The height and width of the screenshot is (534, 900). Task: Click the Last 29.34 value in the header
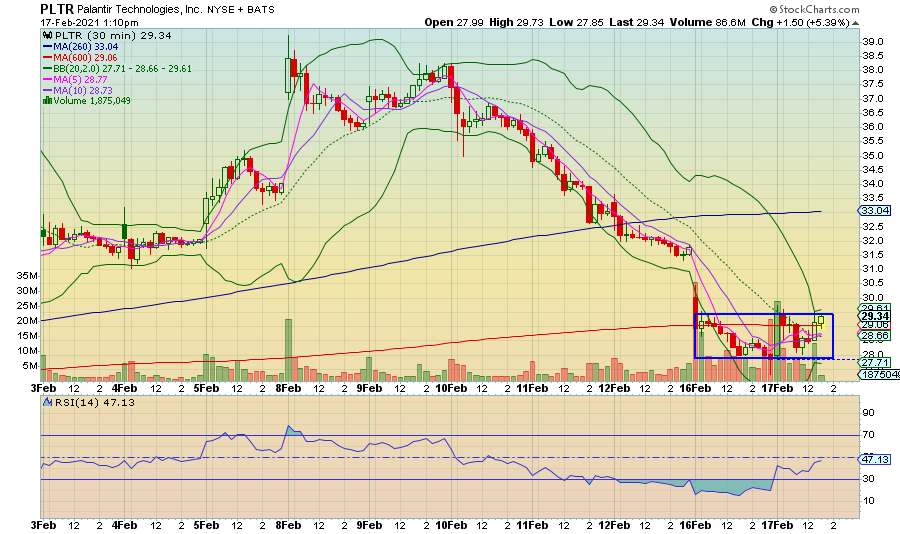pos(637,22)
